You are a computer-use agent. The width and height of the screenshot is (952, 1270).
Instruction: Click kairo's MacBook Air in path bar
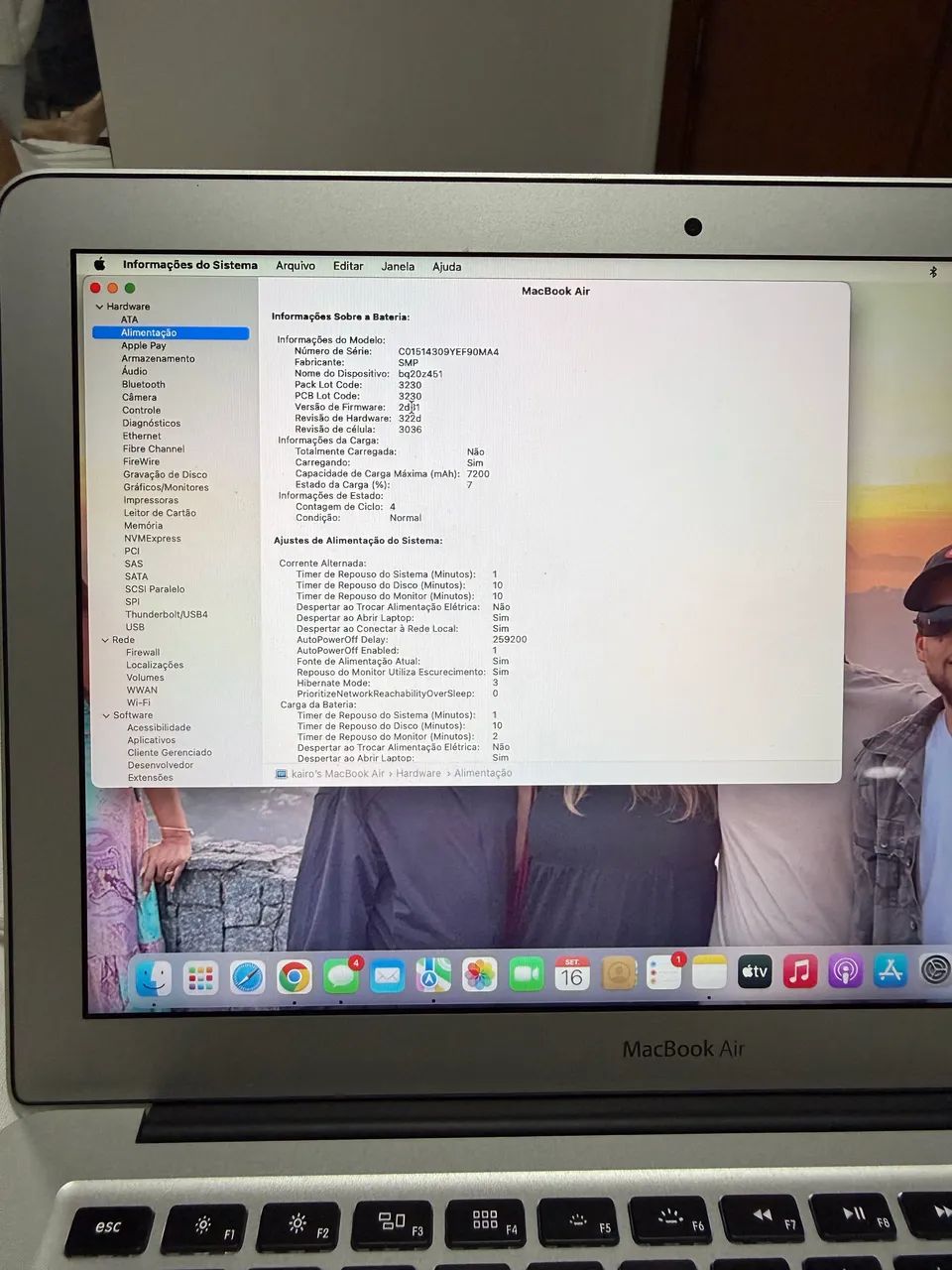click(337, 774)
